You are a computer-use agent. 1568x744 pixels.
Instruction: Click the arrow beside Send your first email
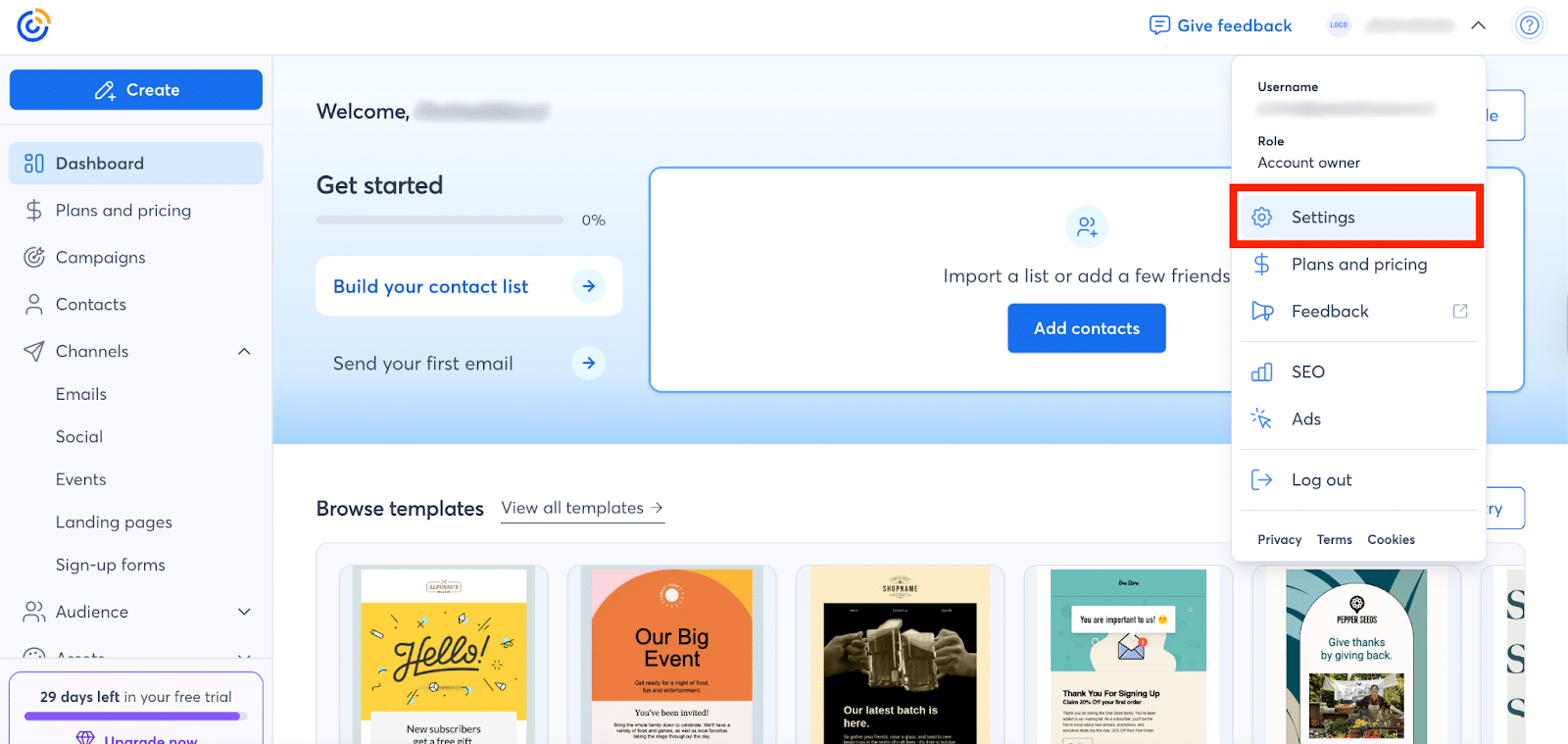tap(588, 364)
